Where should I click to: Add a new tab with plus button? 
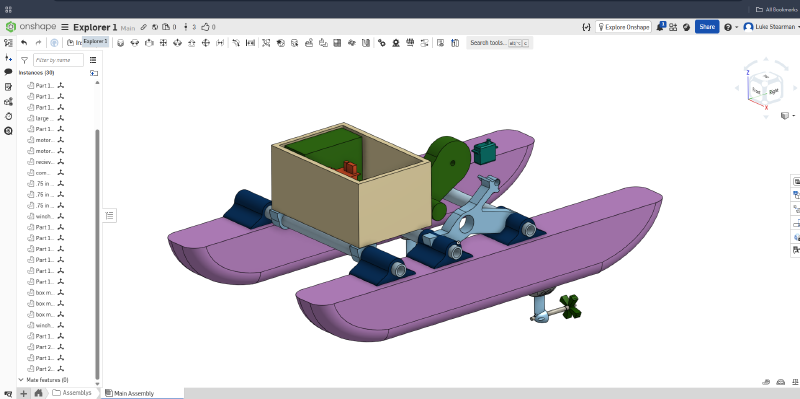tap(23, 393)
